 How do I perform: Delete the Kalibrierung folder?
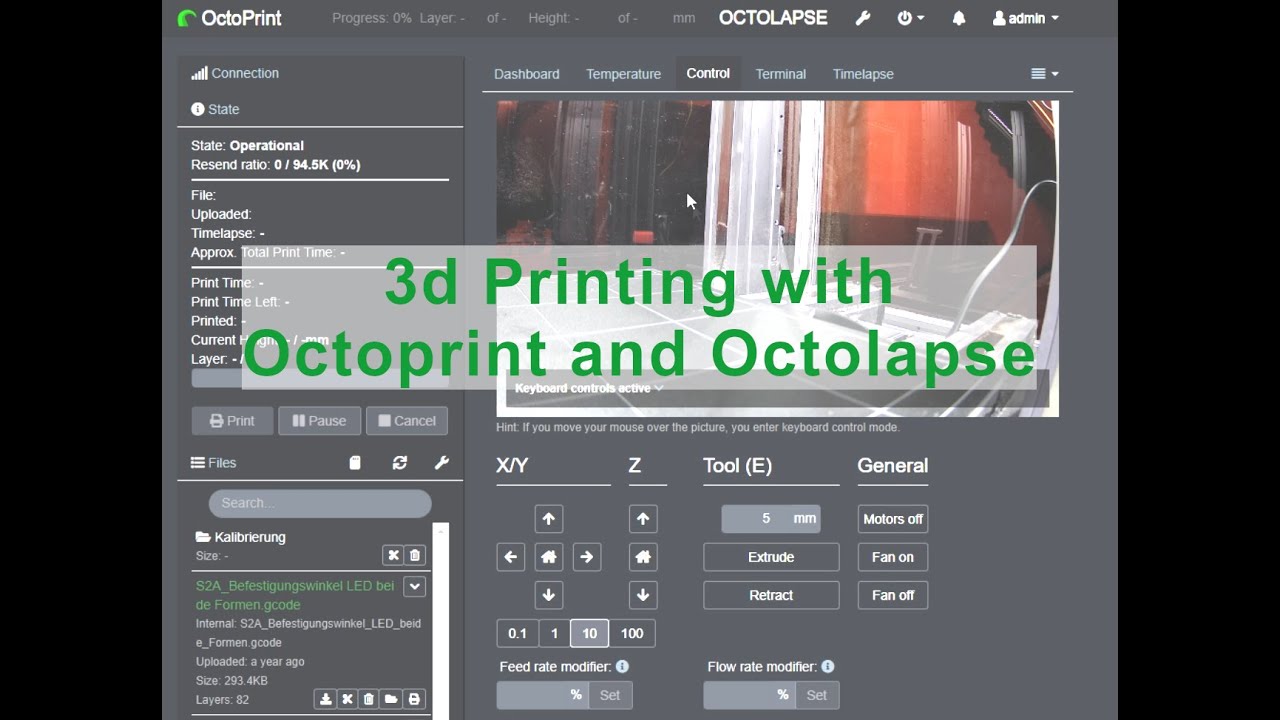[x=416, y=555]
